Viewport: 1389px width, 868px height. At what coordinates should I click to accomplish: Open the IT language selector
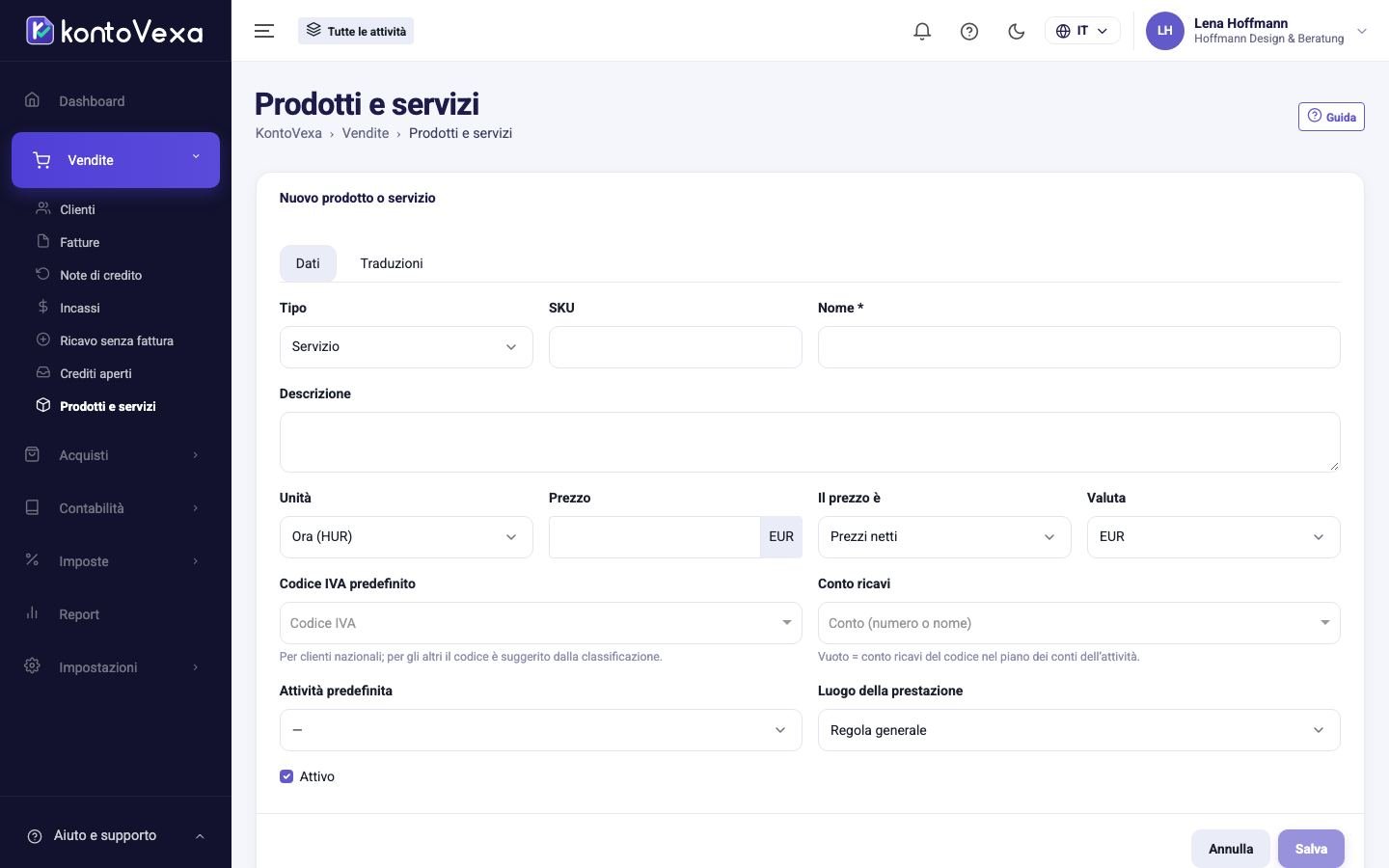click(1082, 31)
